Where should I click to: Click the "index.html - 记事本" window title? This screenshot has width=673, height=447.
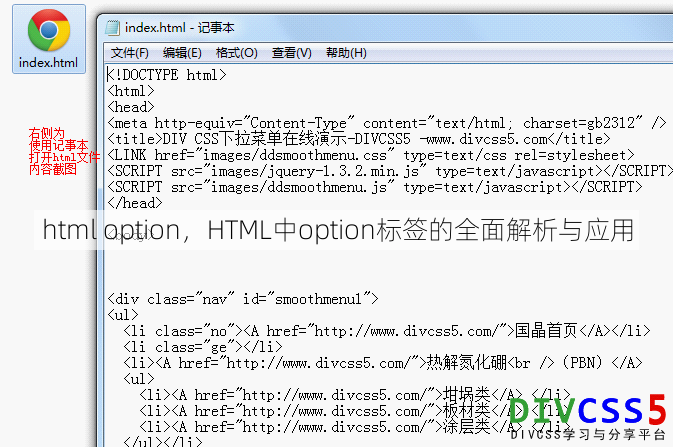point(179,28)
